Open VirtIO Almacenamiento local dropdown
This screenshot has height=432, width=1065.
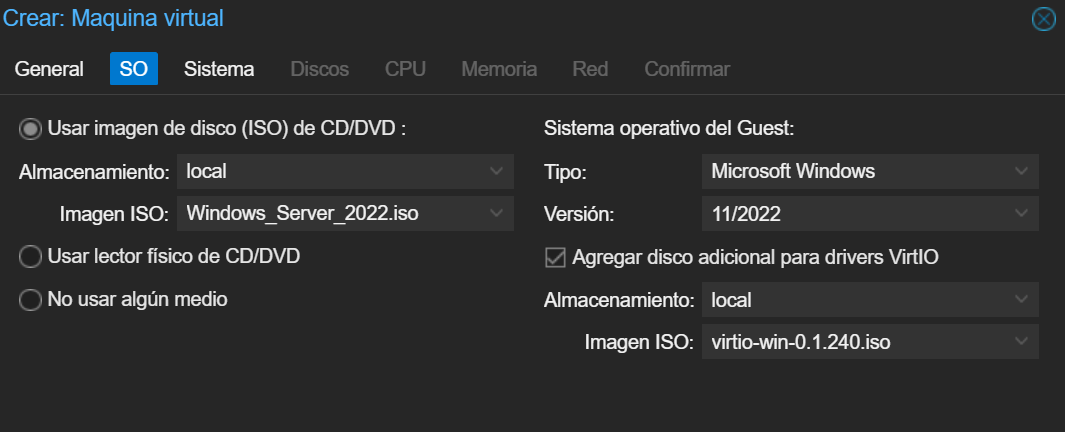(870, 300)
